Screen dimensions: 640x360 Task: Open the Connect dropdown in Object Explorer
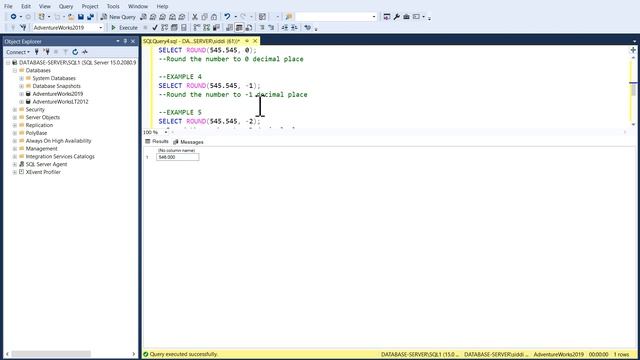[18, 52]
